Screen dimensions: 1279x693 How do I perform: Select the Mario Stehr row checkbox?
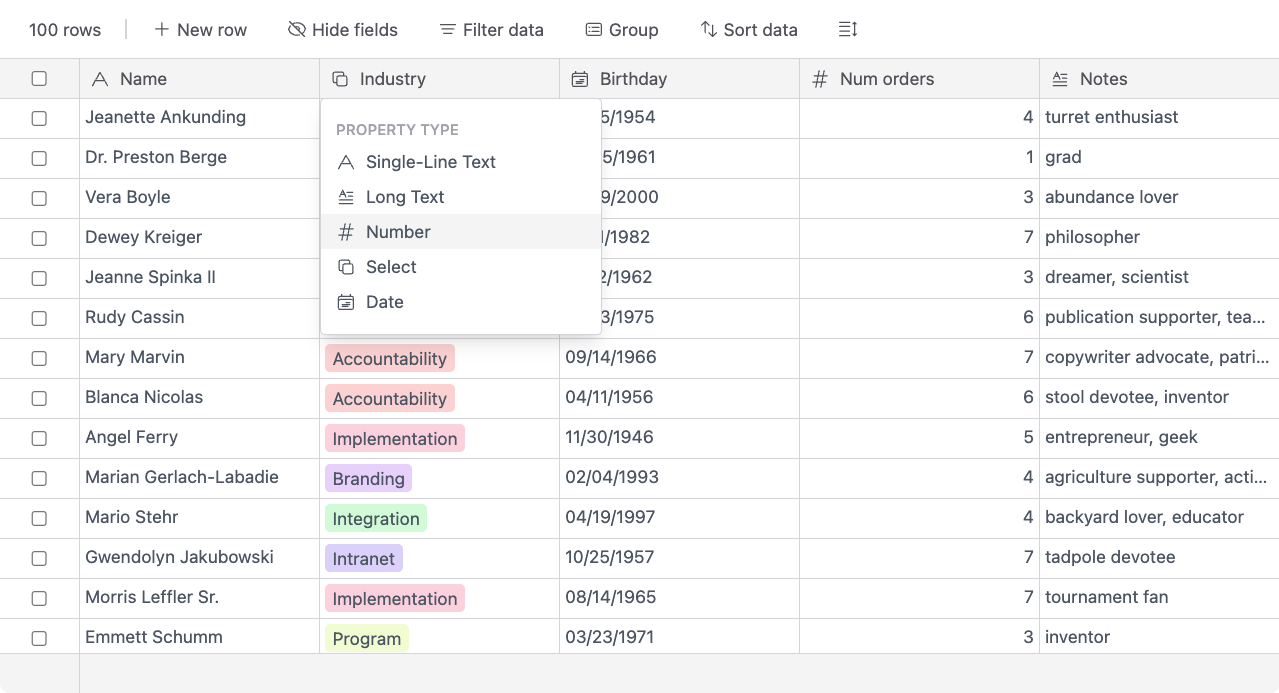pyautogui.click(x=39, y=518)
